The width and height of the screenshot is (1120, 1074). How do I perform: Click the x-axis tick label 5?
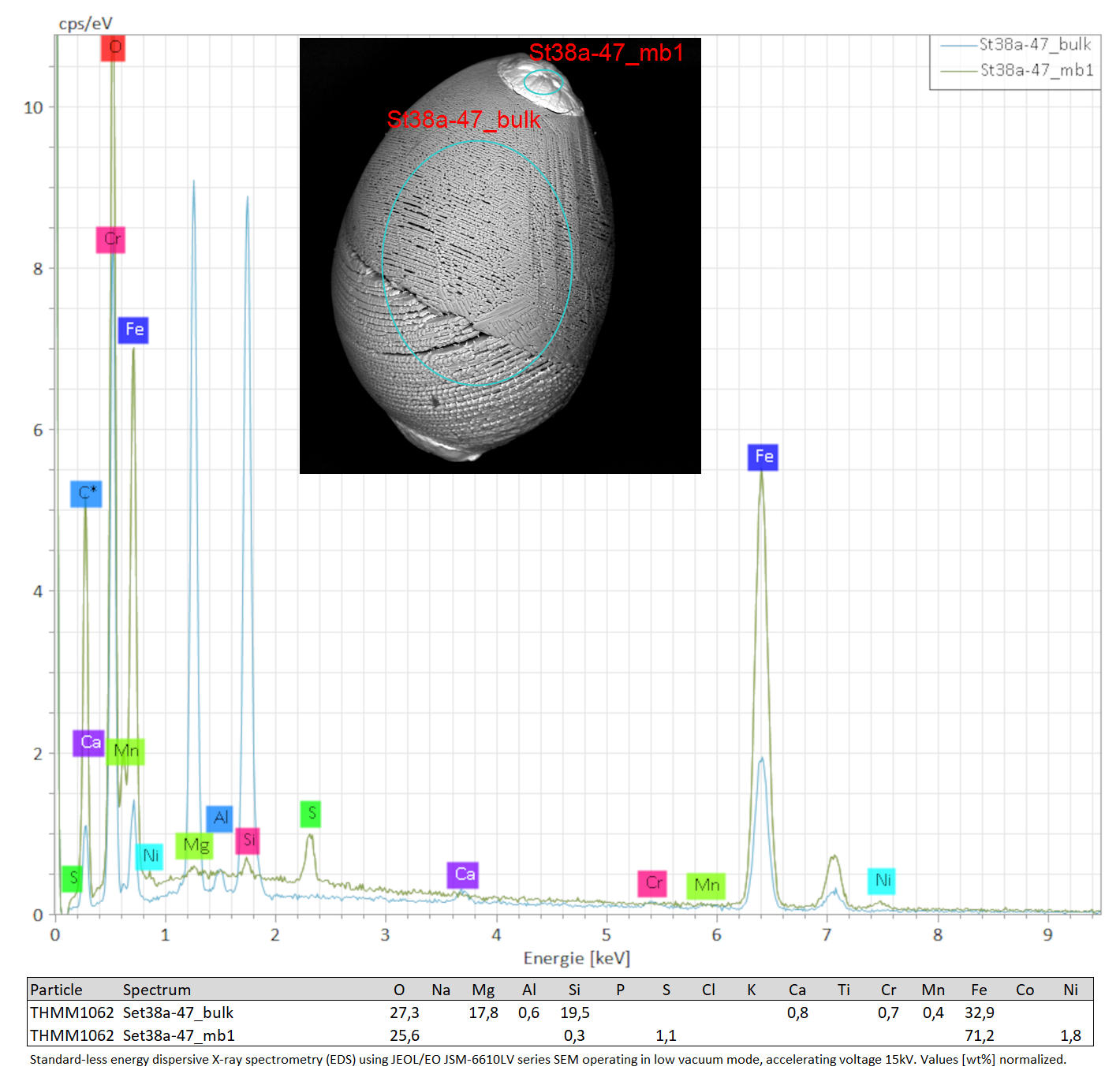tap(606, 934)
